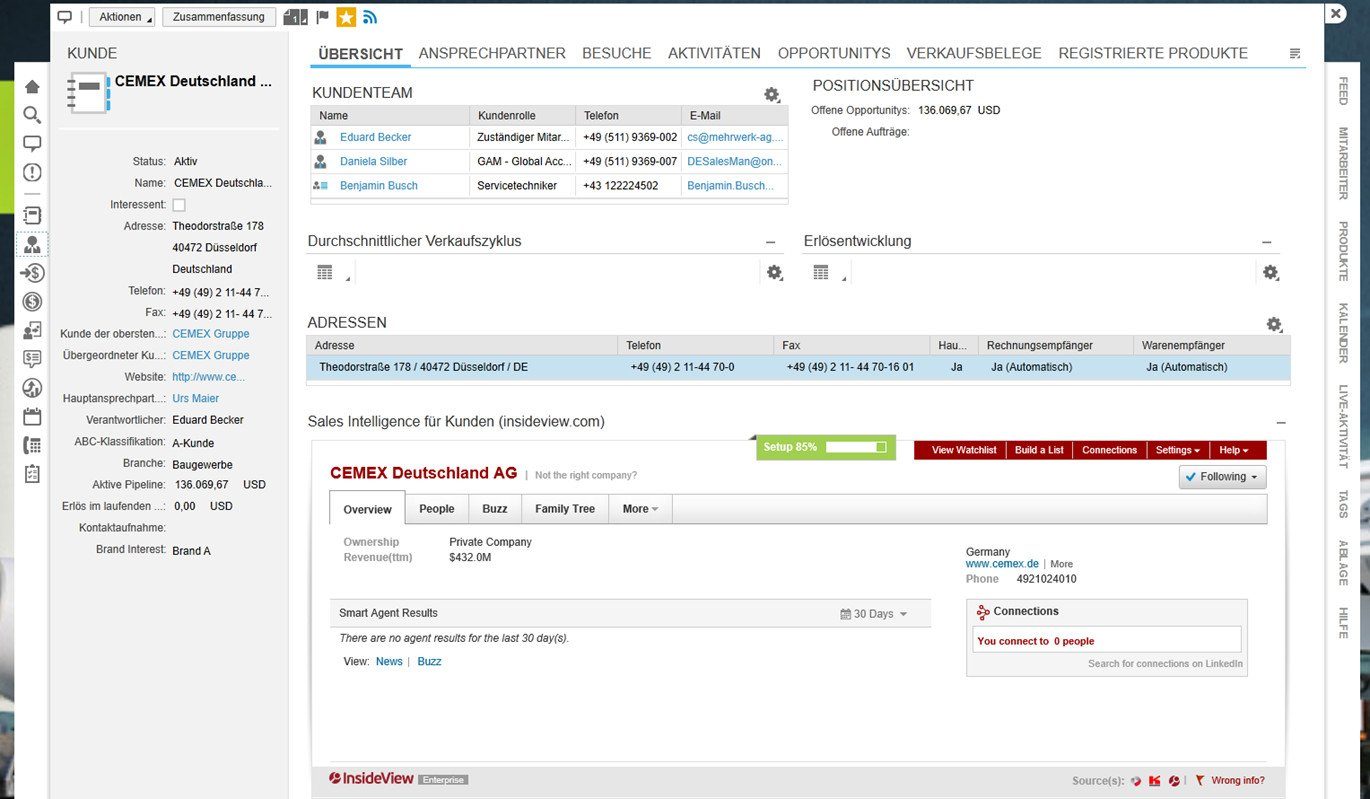Open the People tab in InsideView

tap(437, 509)
